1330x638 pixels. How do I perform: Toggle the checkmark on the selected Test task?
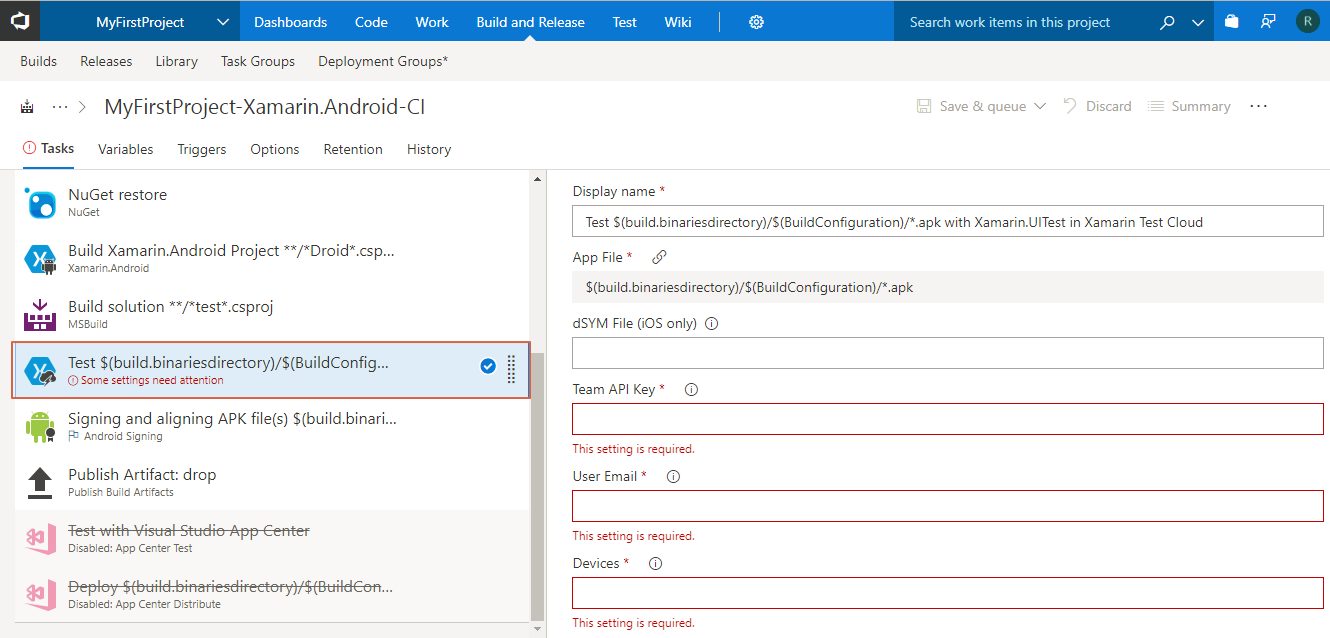[x=488, y=366]
